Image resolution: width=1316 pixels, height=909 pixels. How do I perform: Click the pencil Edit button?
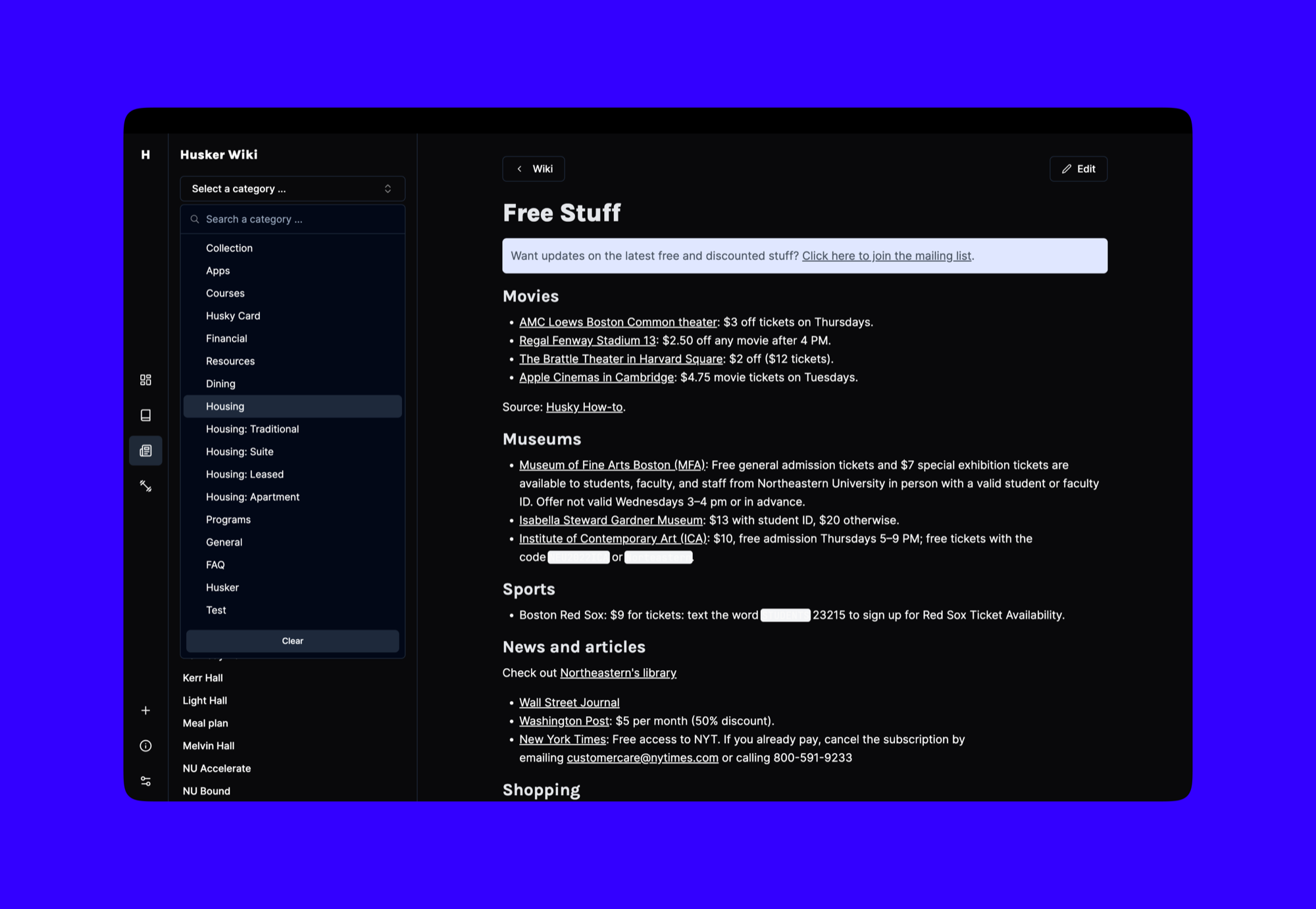tap(1078, 169)
